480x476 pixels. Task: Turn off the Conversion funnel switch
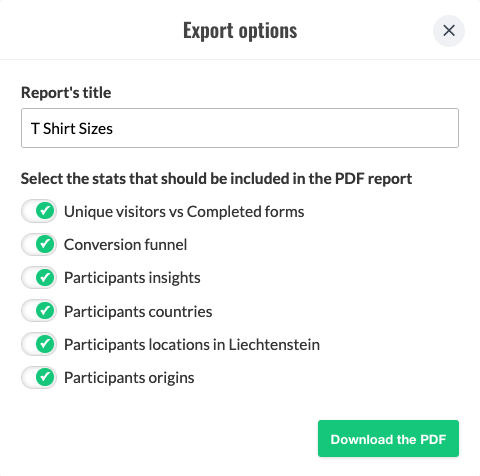[x=39, y=244]
